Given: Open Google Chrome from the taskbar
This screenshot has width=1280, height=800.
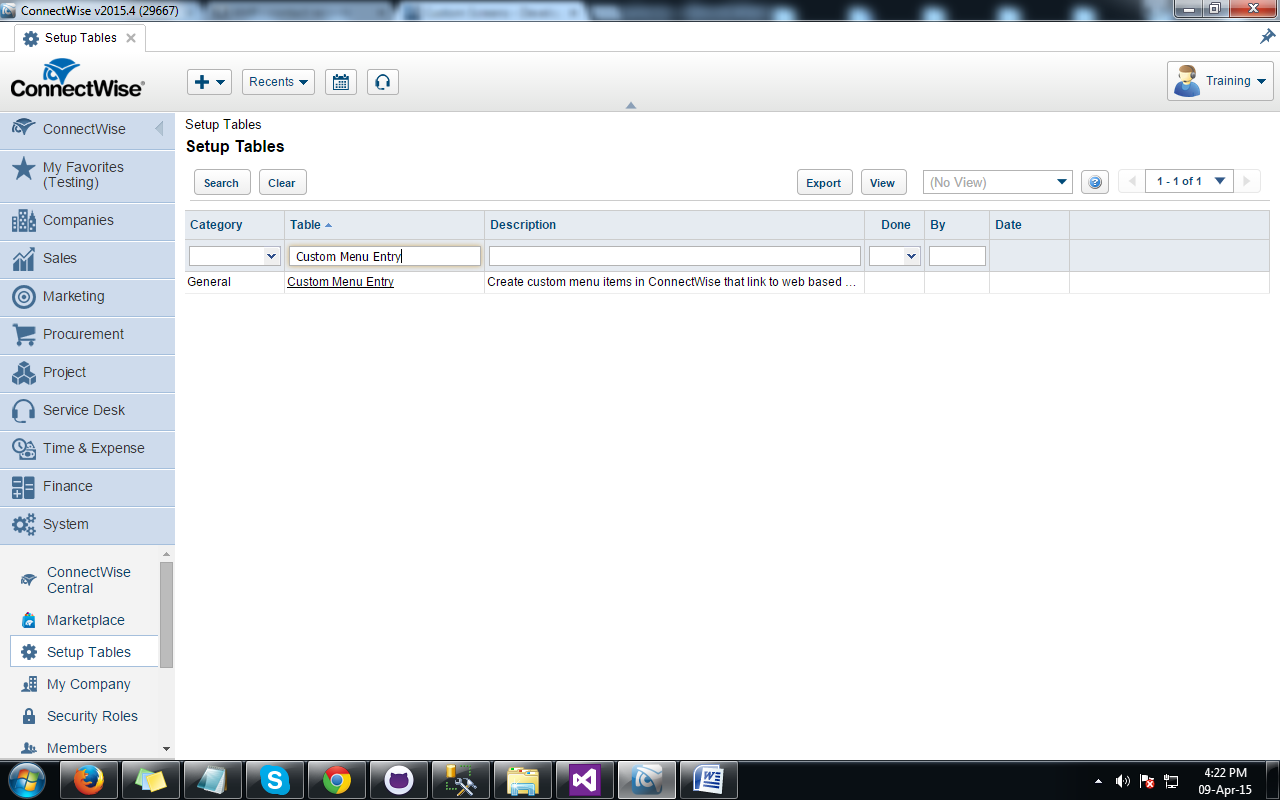Looking at the screenshot, I should tap(337, 780).
